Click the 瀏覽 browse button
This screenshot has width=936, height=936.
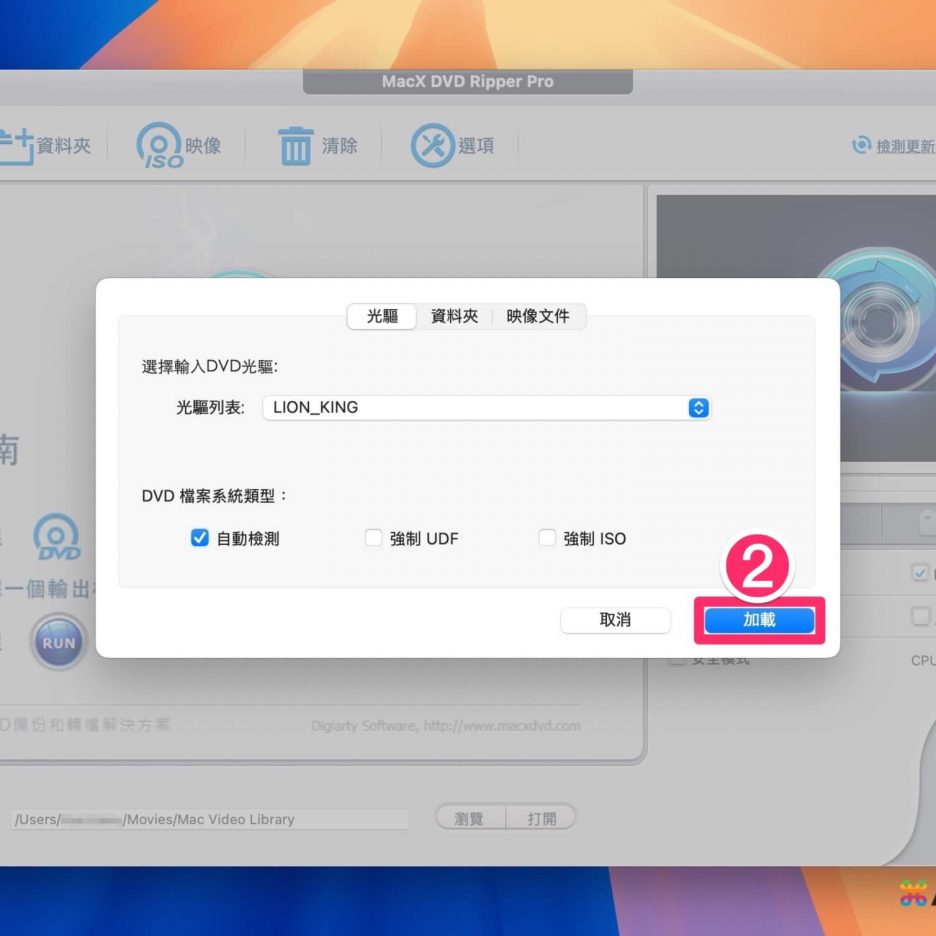[470, 818]
